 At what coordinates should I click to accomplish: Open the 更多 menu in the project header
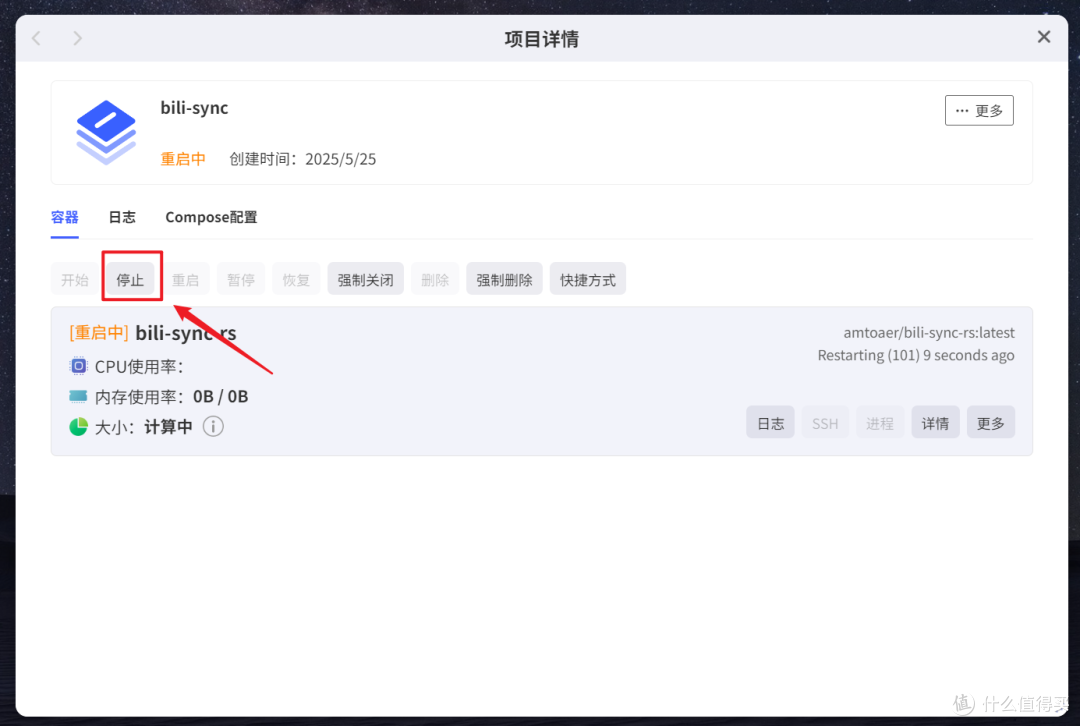click(979, 110)
